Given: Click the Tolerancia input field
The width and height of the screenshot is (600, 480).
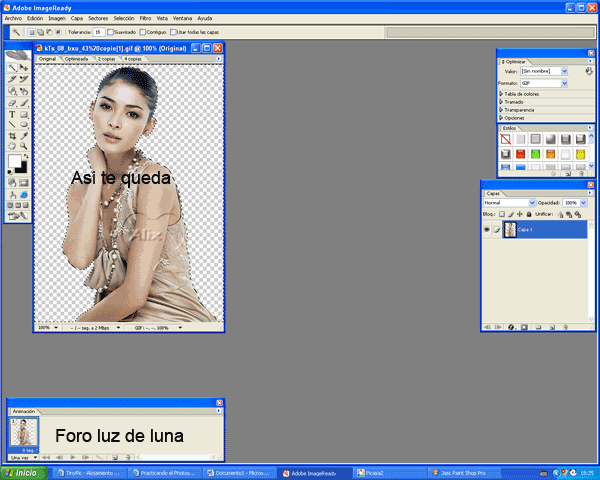Looking at the screenshot, I should point(98,32).
